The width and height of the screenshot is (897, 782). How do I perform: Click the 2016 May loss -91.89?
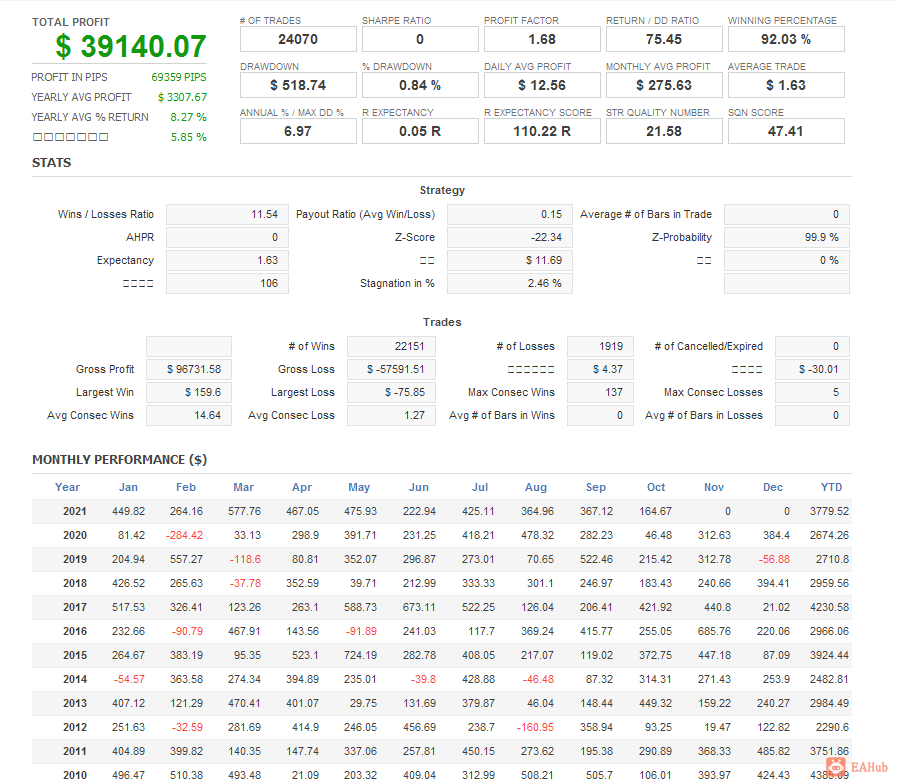pos(361,632)
